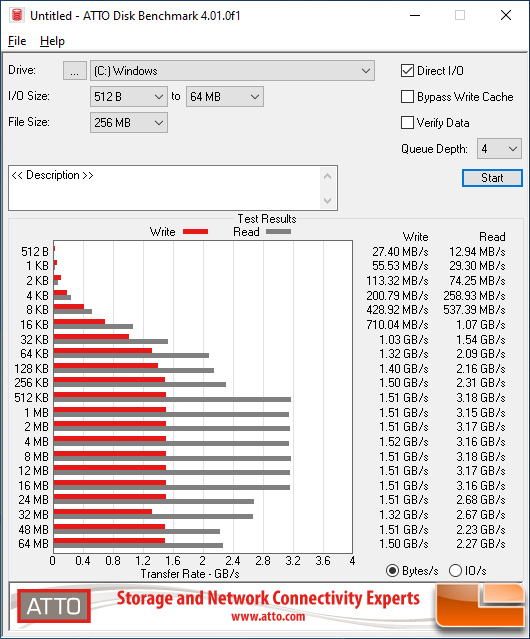
Task: Click the 258.93 MB/s read value
Action: 474,295
